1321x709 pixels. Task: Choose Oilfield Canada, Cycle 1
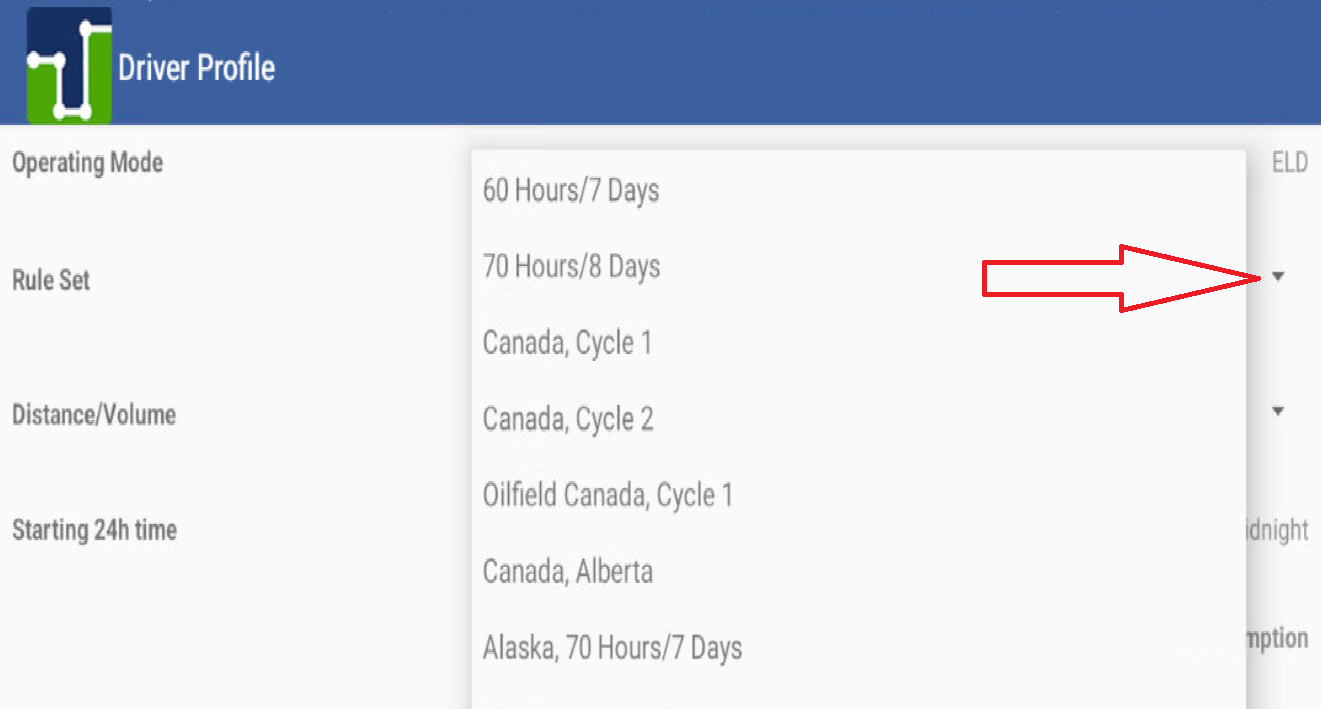(608, 495)
